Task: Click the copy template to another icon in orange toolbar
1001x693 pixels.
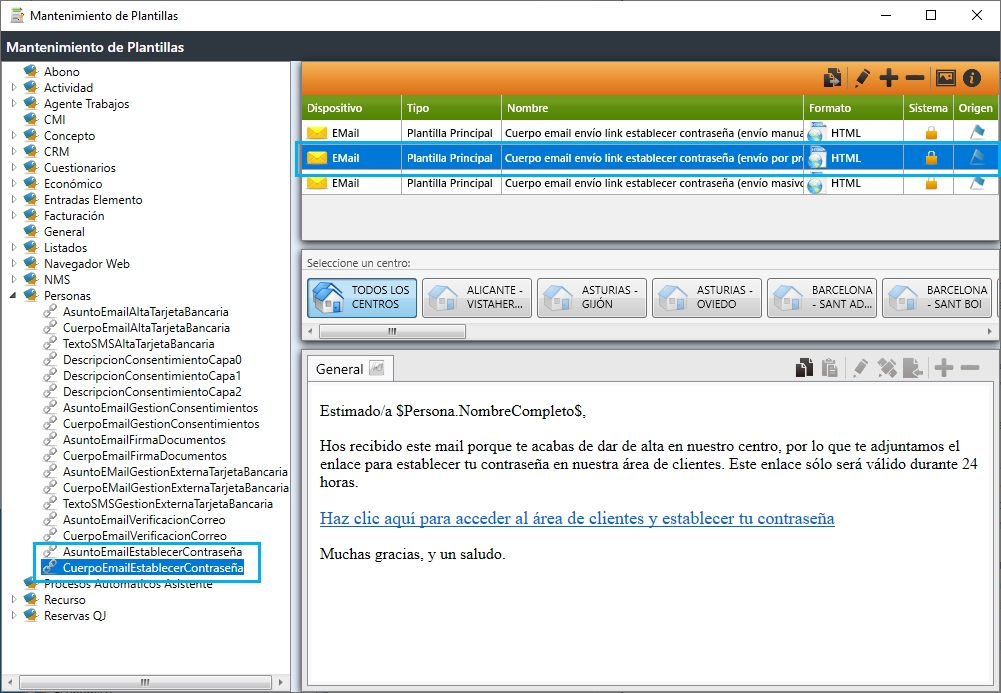Action: coord(832,78)
